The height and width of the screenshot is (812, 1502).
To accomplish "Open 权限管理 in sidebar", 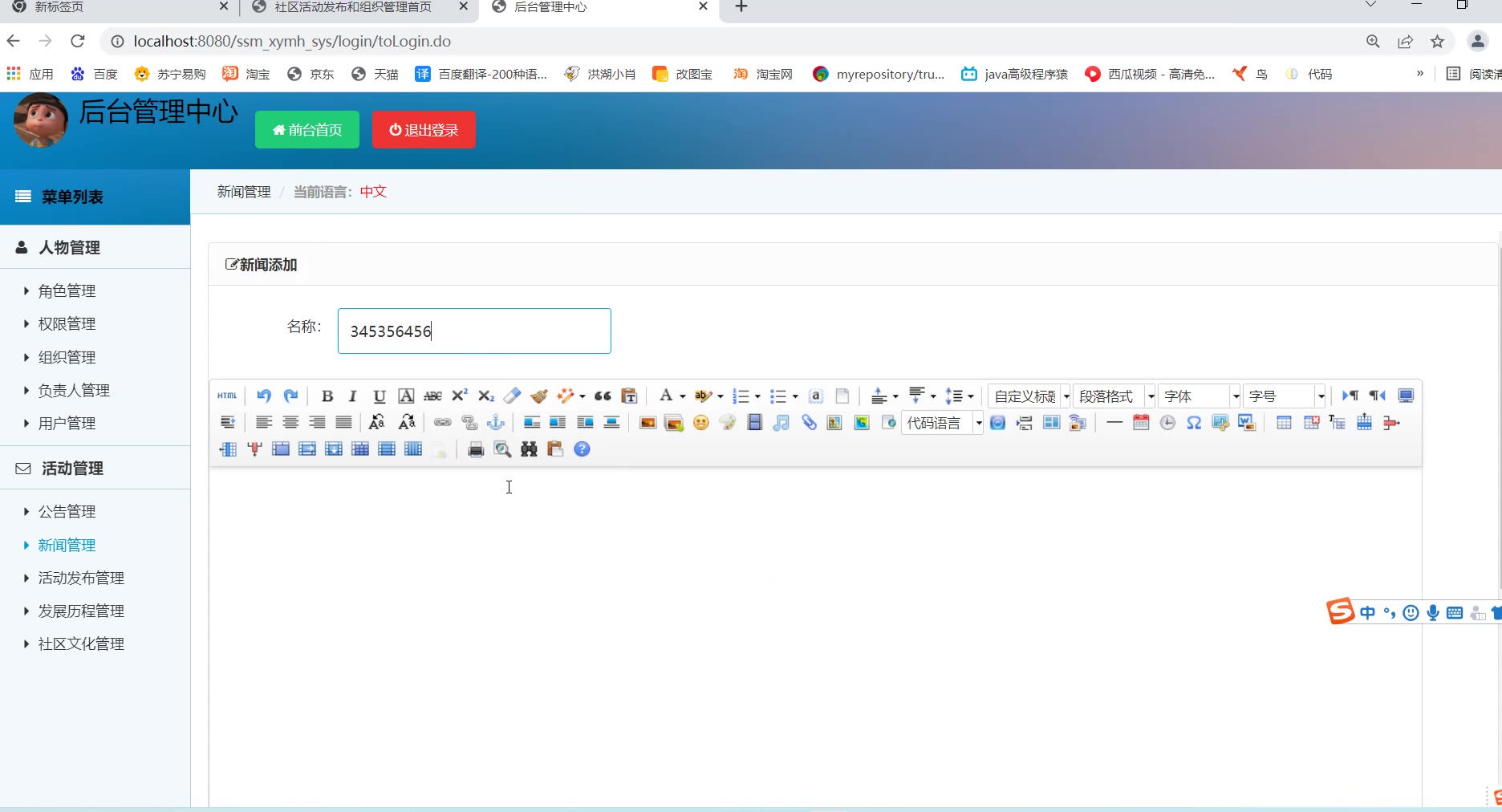I will click(x=67, y=323).
